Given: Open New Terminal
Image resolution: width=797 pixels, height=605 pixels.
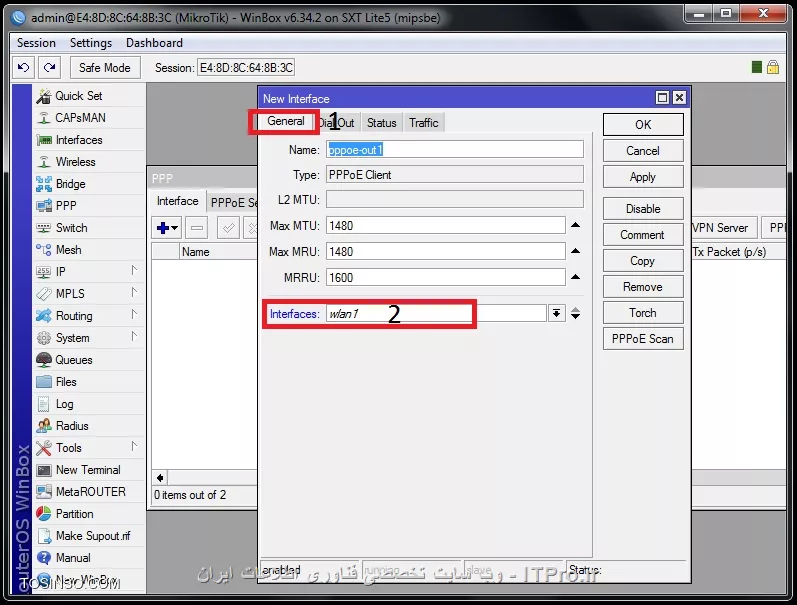Looking at the screenshot, I should coord(89,470).
